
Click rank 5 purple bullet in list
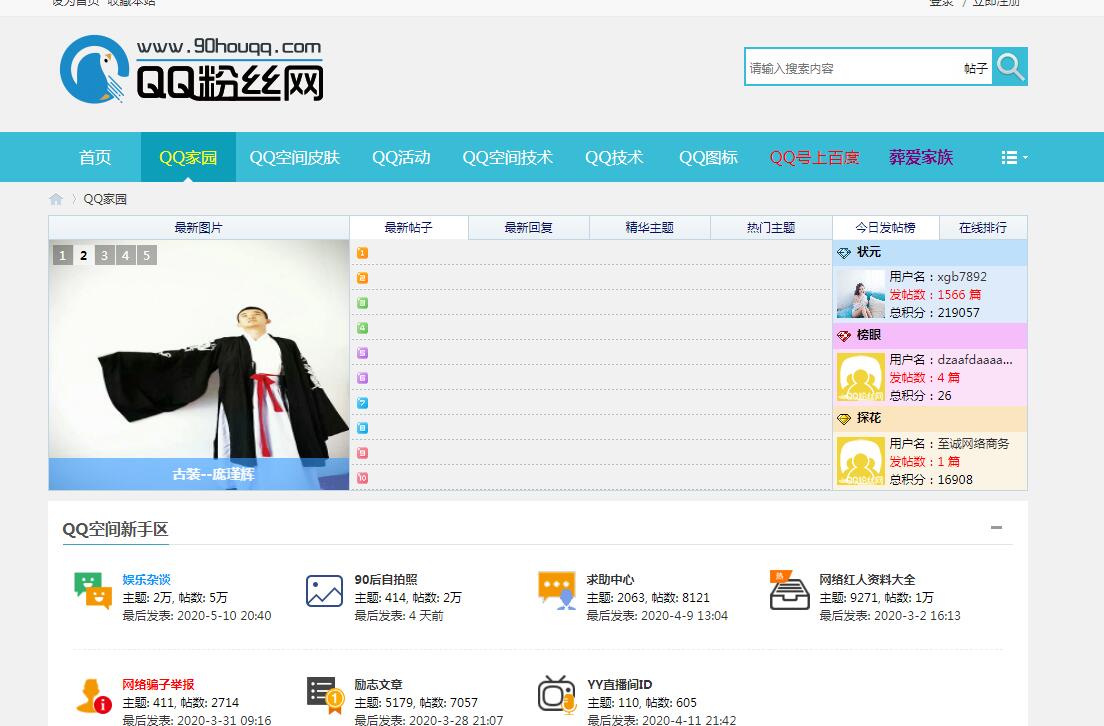[x=363, y=353]
